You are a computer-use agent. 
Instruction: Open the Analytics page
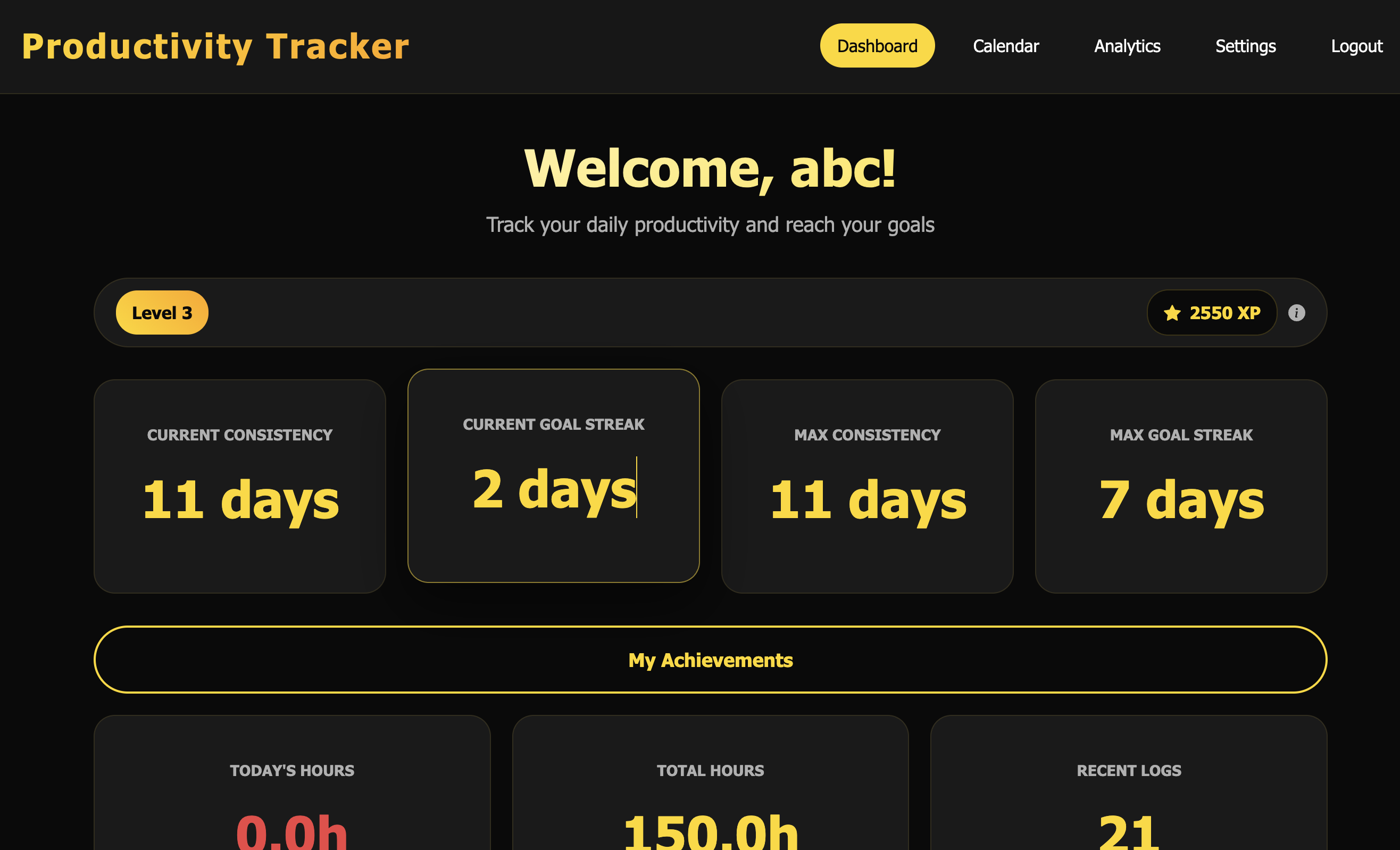tap(1127, 46)
